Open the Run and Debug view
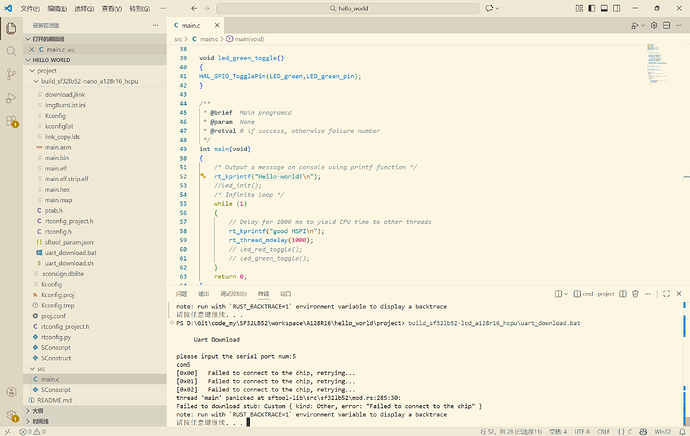Viewport: 690px width, 436px height. 11,99
